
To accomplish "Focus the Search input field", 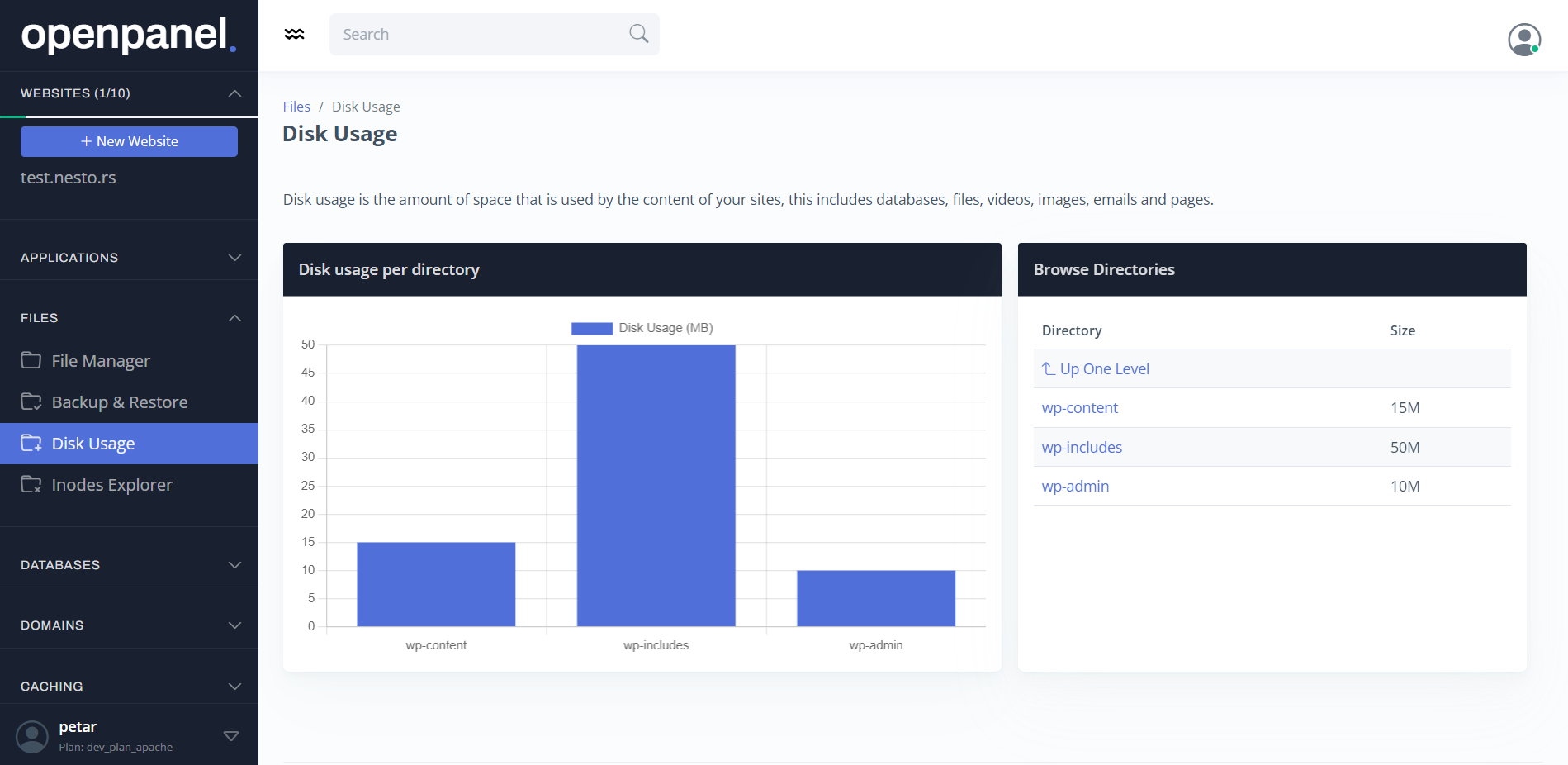I will point(479,35).
